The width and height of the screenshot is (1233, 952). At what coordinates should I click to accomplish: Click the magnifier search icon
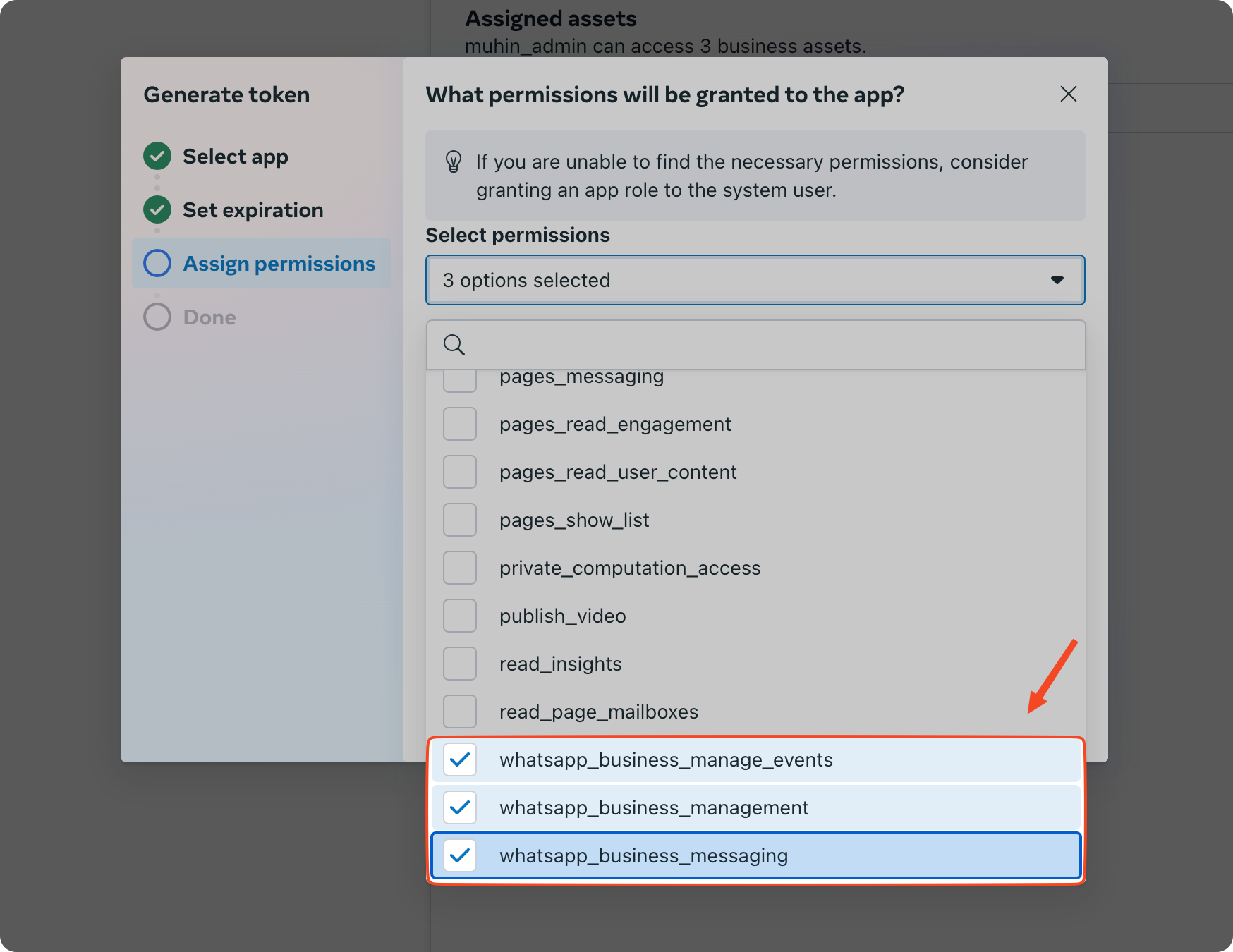click(454, 345)
